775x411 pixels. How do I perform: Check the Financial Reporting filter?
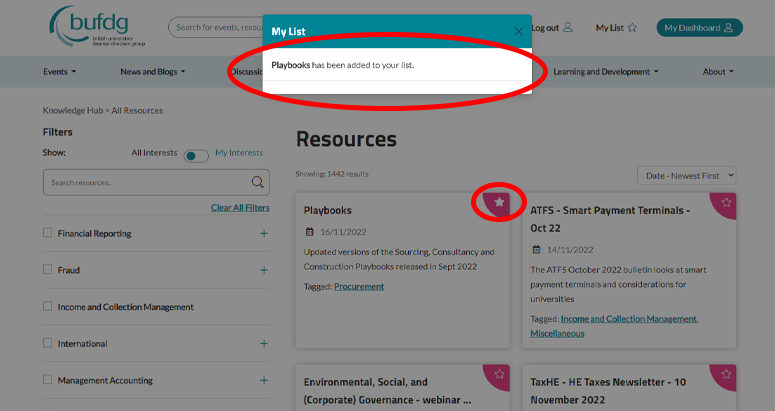48,233
